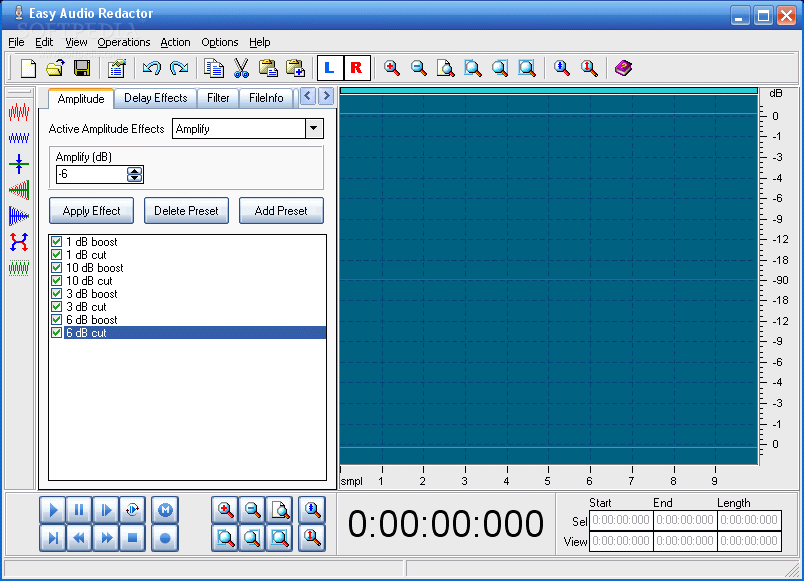Uncheck the 3 dB cut preset

click(57, 307)
